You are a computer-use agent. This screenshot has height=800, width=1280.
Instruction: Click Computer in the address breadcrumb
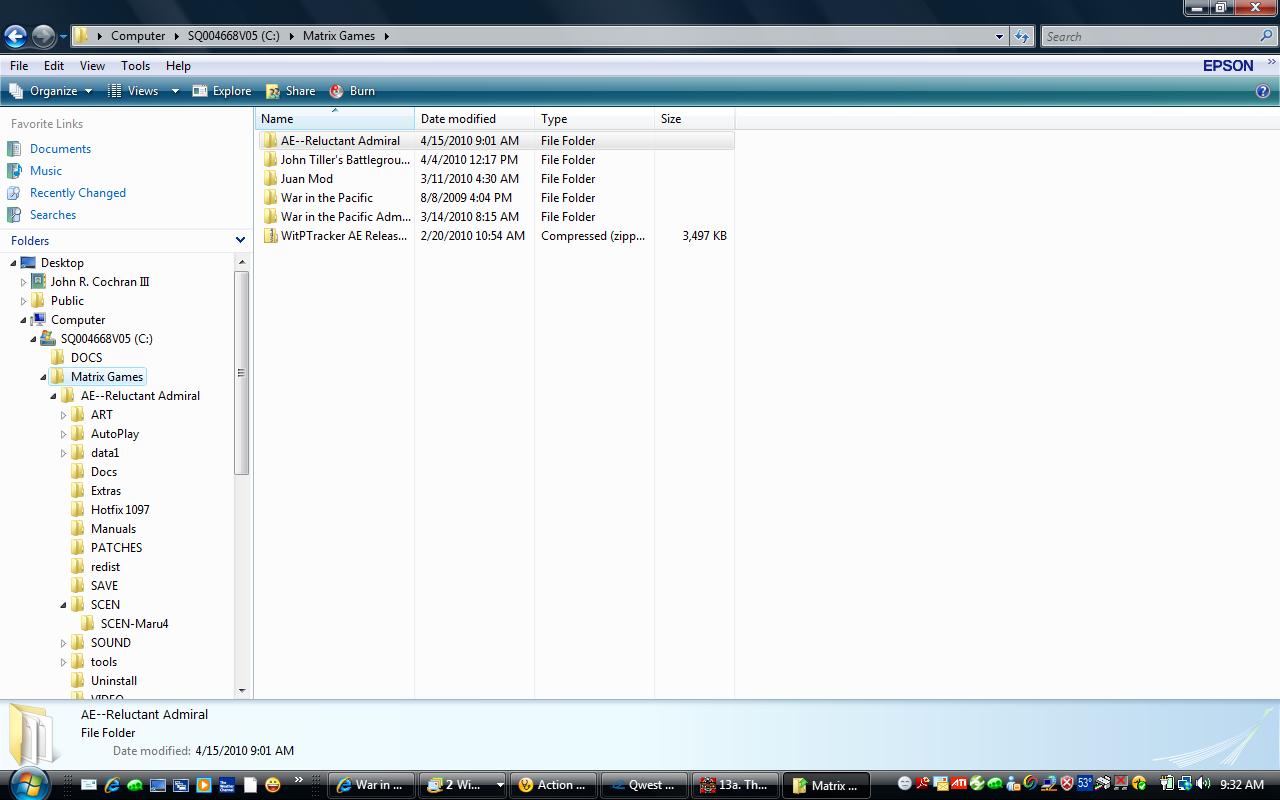pyautogui.click(x=138, y=36)
